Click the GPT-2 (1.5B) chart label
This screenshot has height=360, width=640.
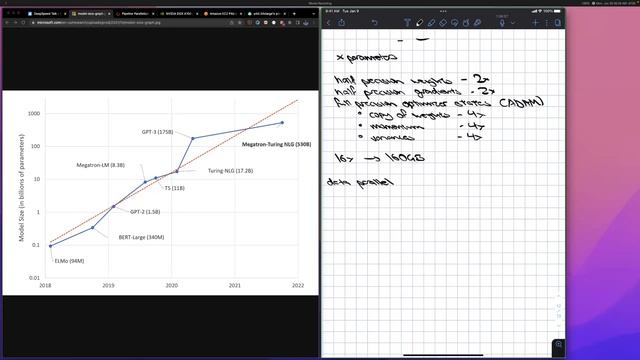click(145, 212)
